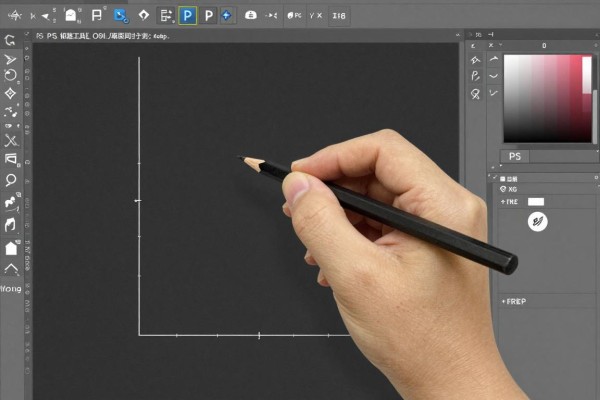Toggle the XG layer visibility icon

pyautogui.click(x=503, y=189)
